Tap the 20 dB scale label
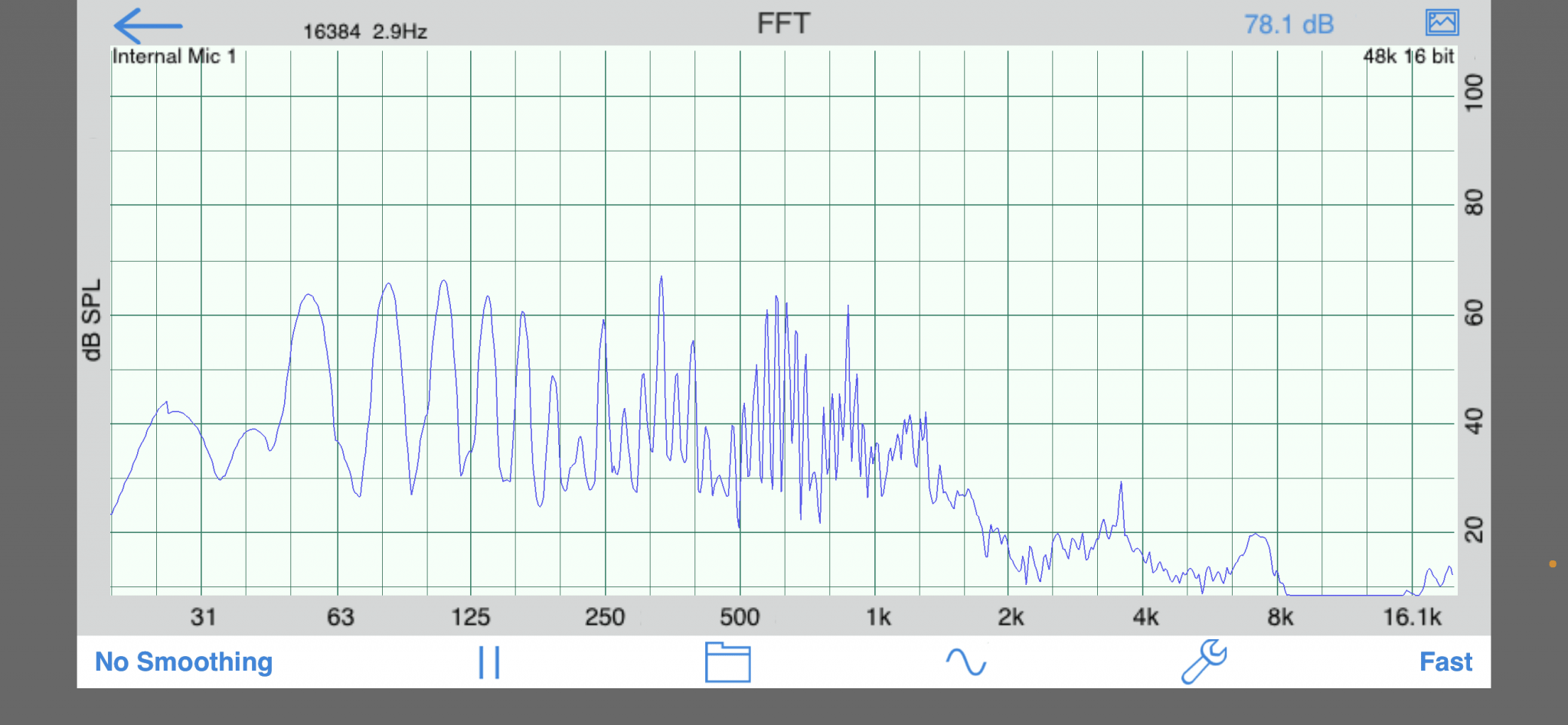1568x725 pixels. pos(1474,531)
